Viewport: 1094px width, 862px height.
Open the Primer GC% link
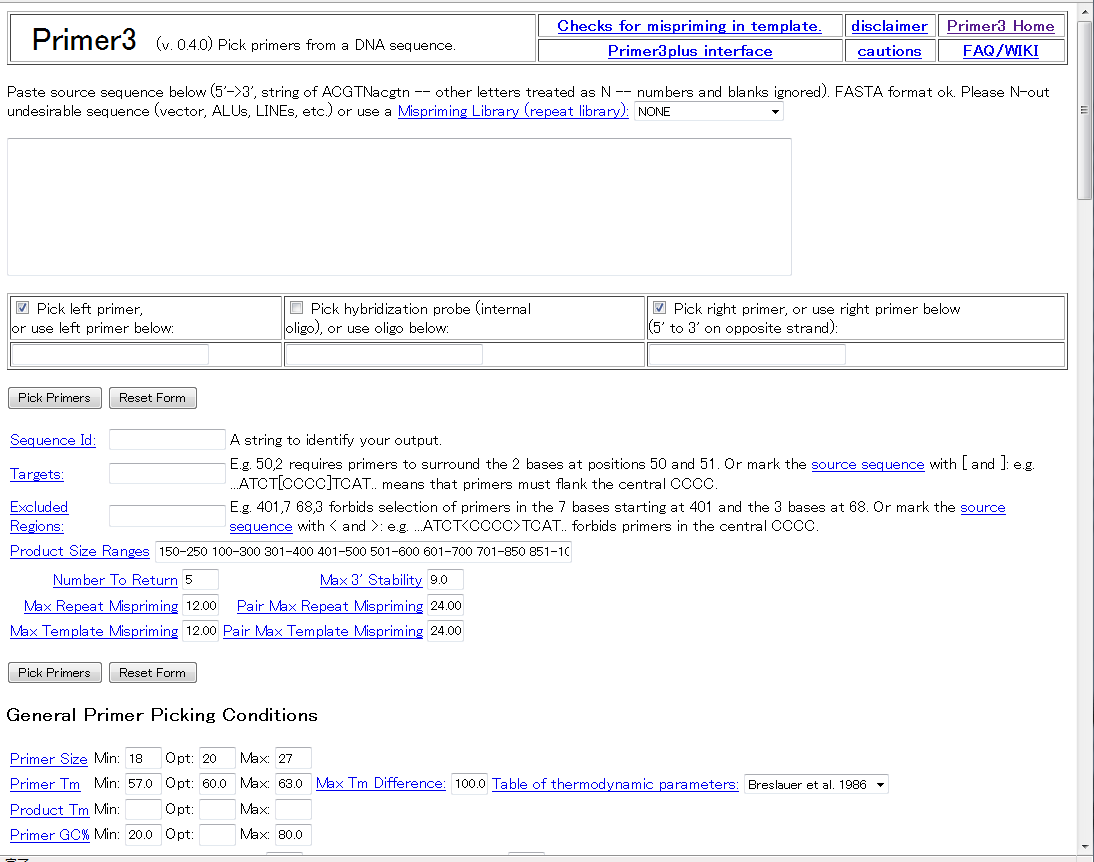point(50,835)
